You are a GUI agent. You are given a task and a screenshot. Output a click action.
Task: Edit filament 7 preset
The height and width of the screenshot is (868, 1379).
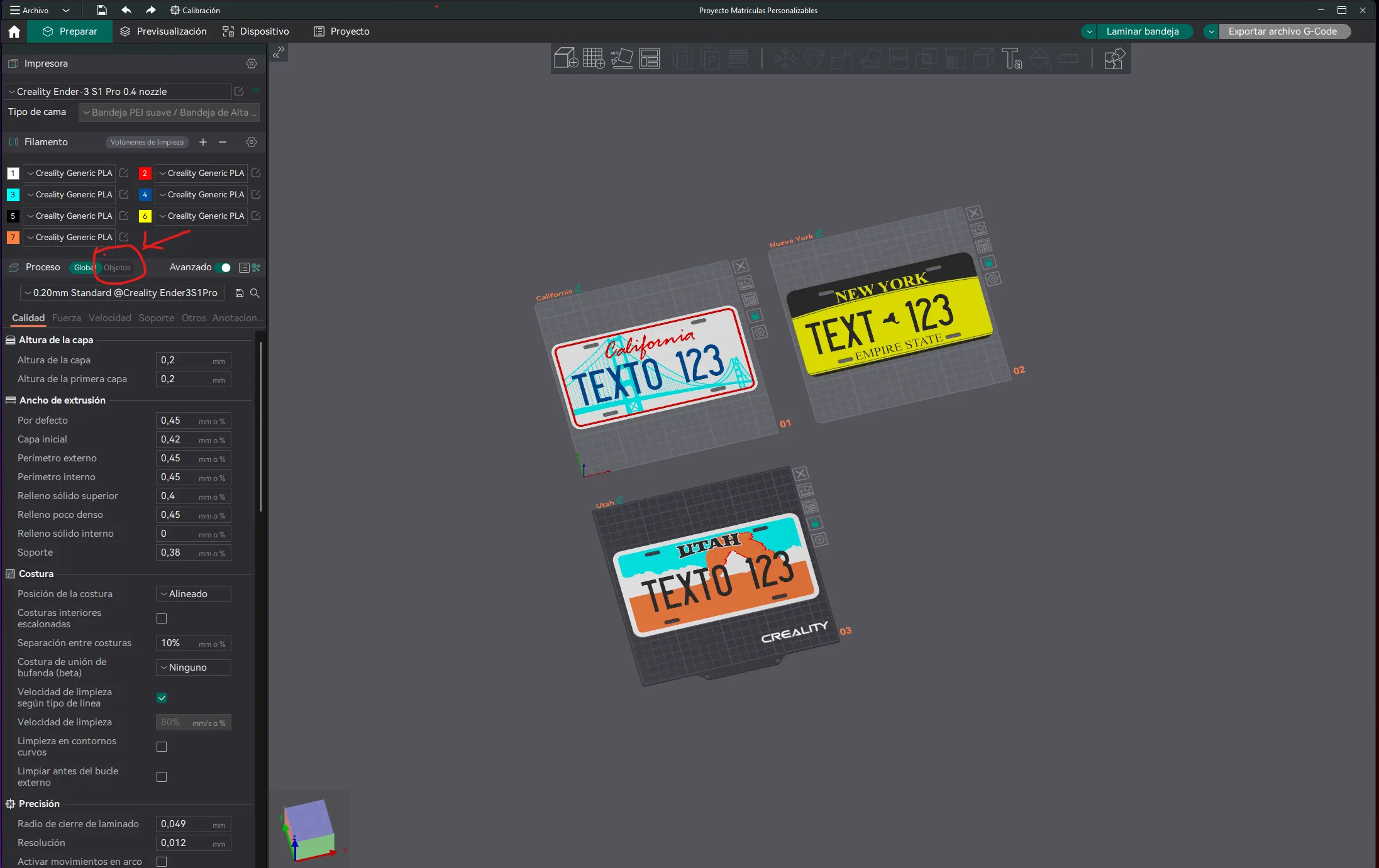(124, 237)
